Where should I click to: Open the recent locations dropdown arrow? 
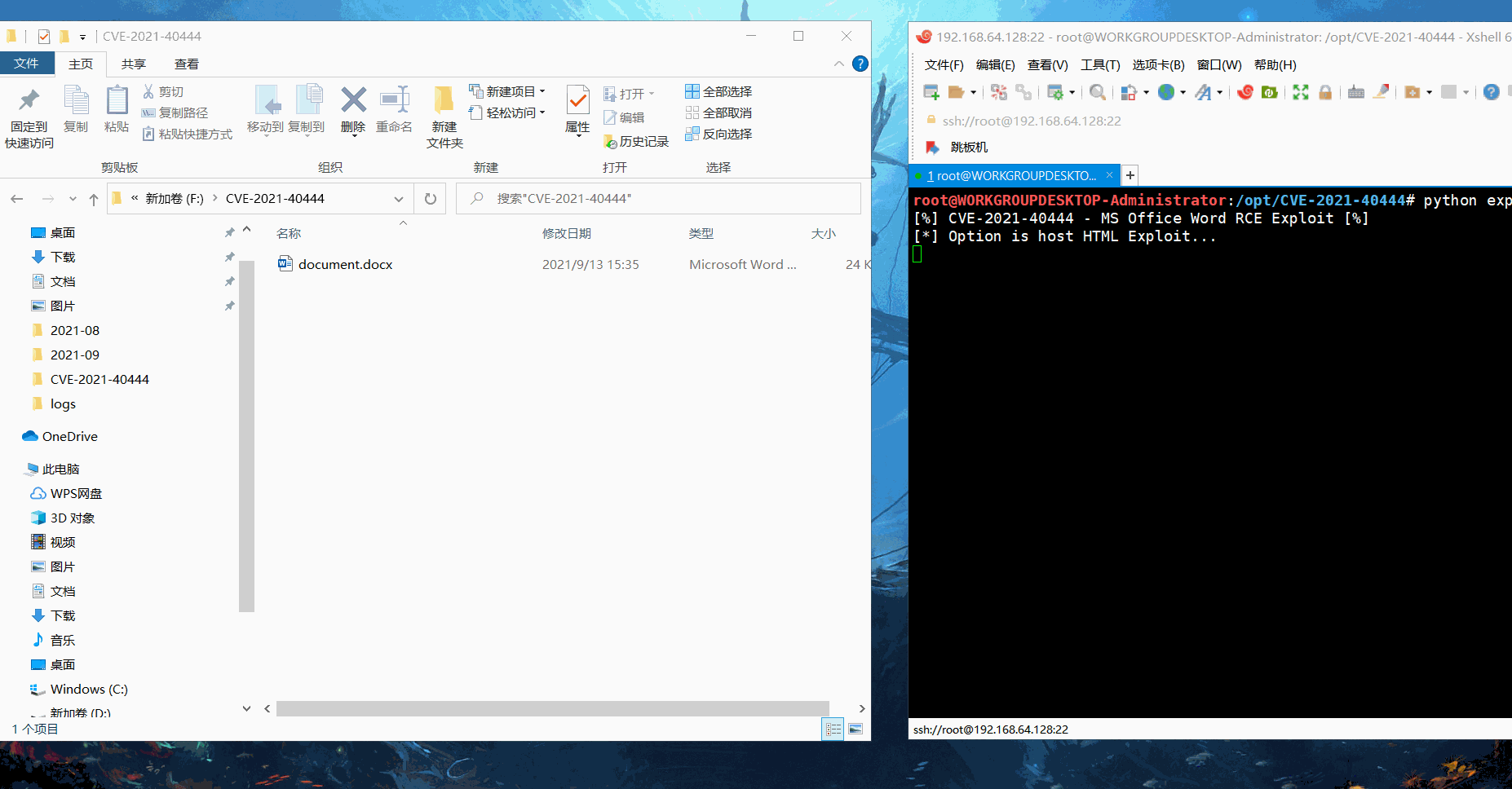click(x=73, y=199)
